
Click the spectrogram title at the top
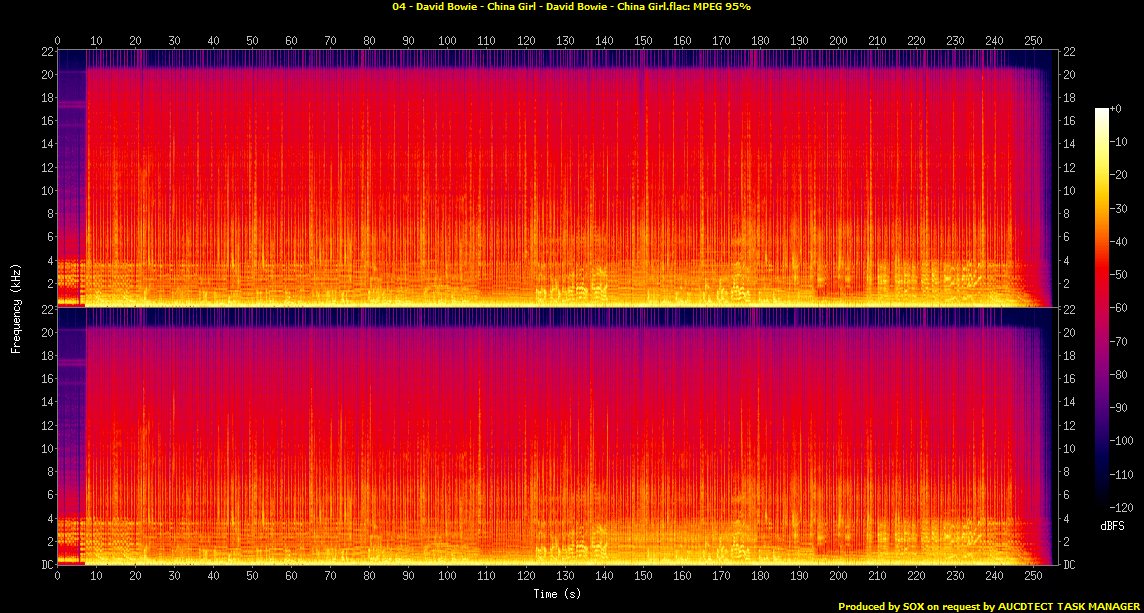[x=571, y=7]
